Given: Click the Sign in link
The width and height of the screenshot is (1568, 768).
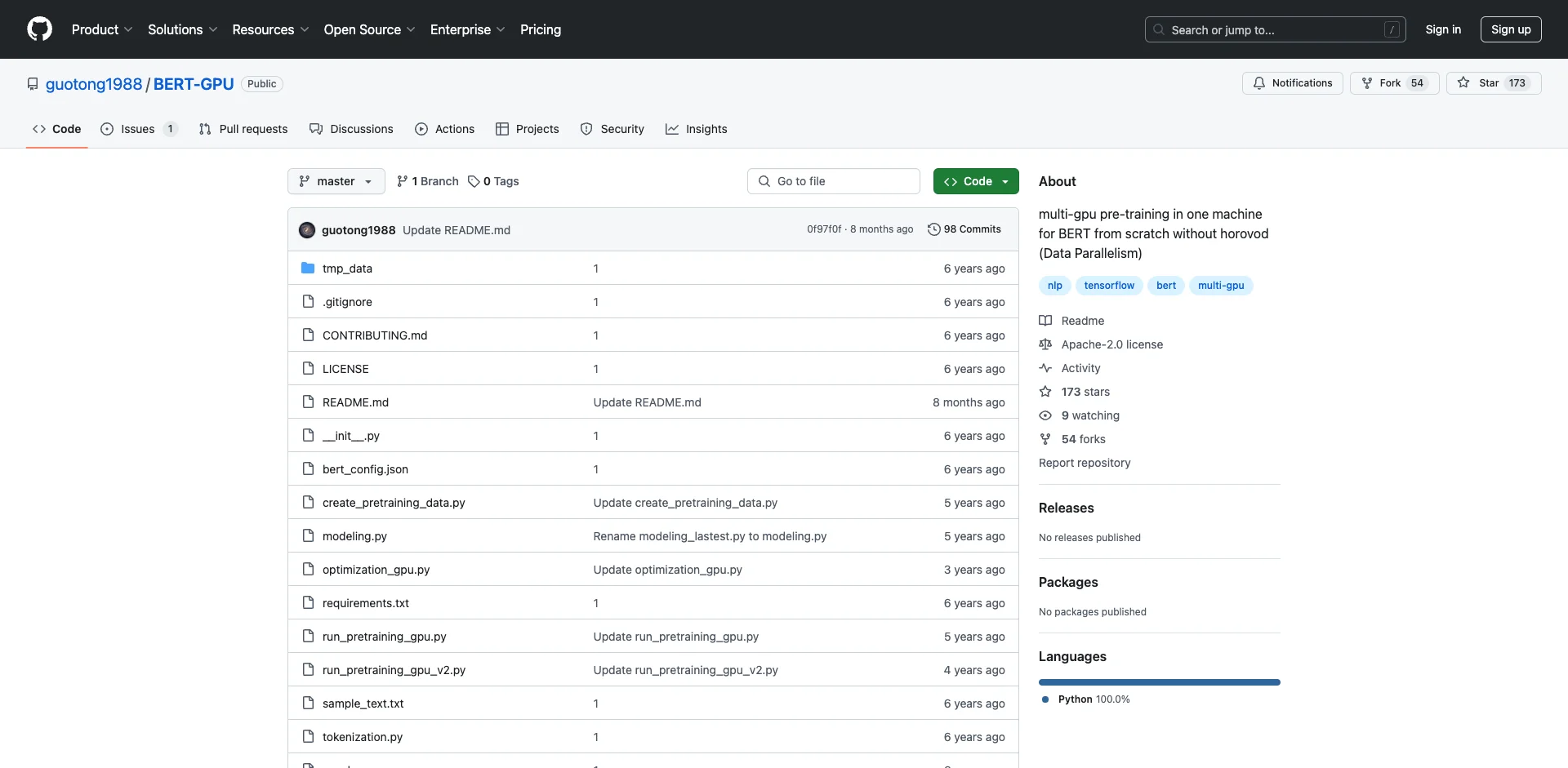Looking at the screenshot, I should (1443, 29).
